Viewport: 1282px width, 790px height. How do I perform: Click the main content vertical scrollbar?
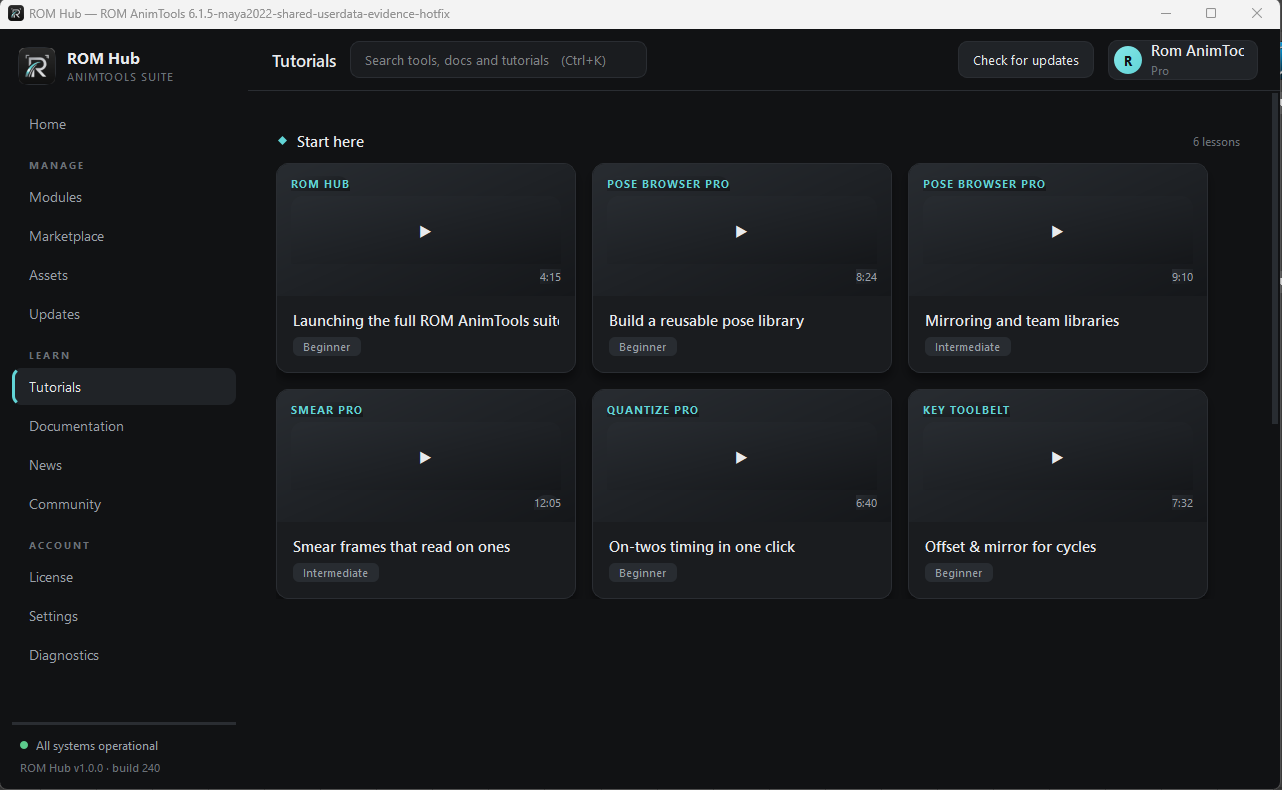coord(1275,260)
